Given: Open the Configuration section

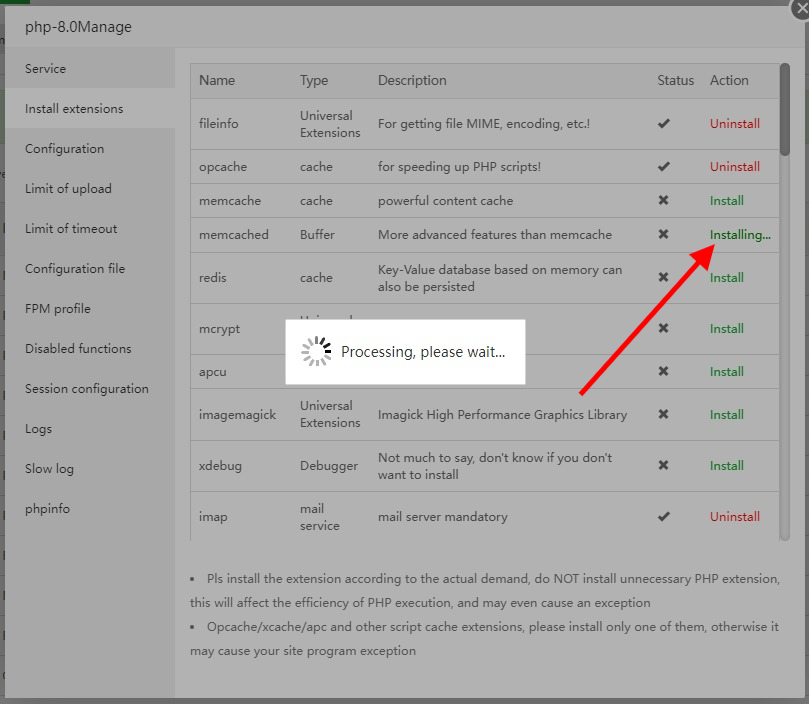Looking at the screenshot, I should [x=65, y=149].
